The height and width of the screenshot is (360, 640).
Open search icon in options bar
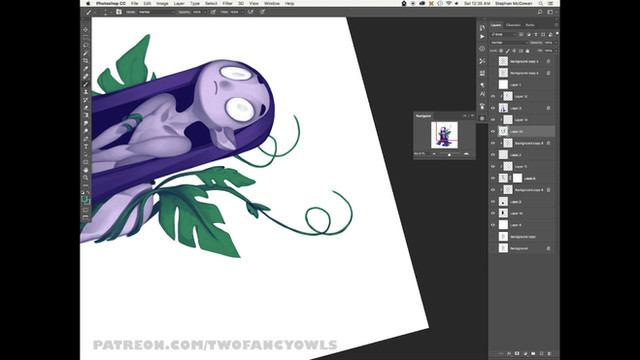coord(540,12)
